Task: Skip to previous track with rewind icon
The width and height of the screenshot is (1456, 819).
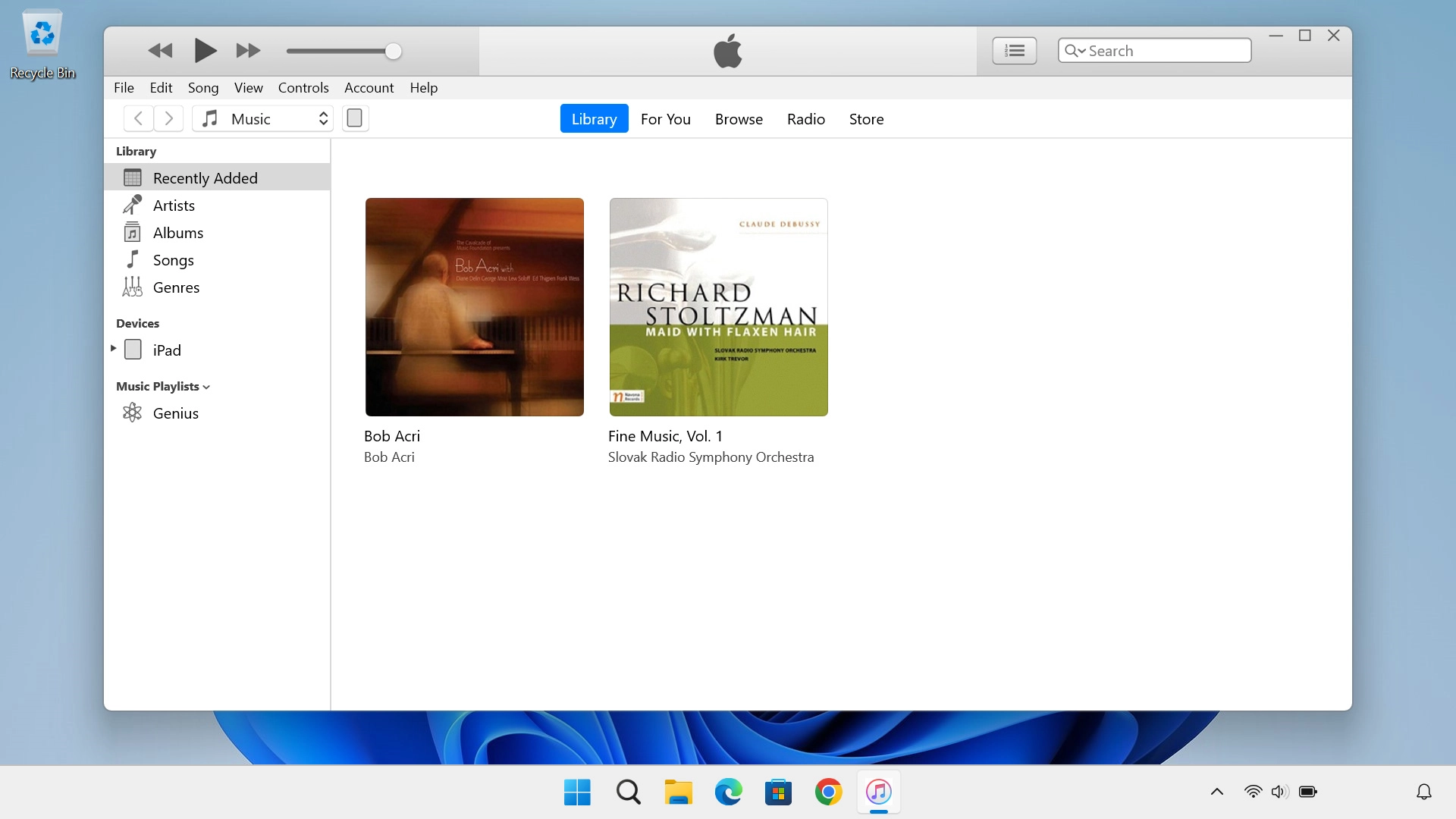Action: pyautogui.click(x=160, y=51)
